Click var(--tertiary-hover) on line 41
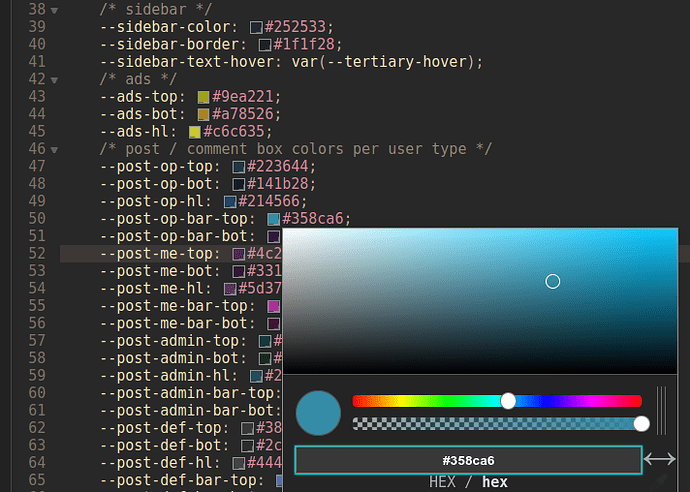 coord(382,62)
